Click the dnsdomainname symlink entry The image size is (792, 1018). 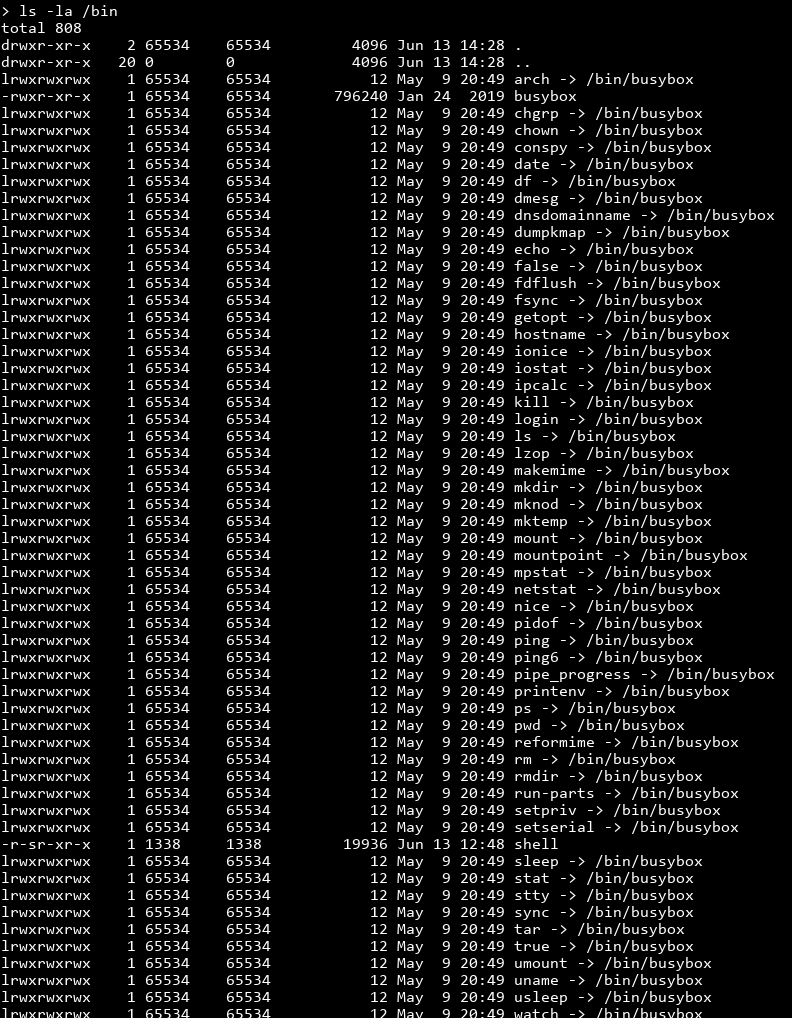pos(644,215)
